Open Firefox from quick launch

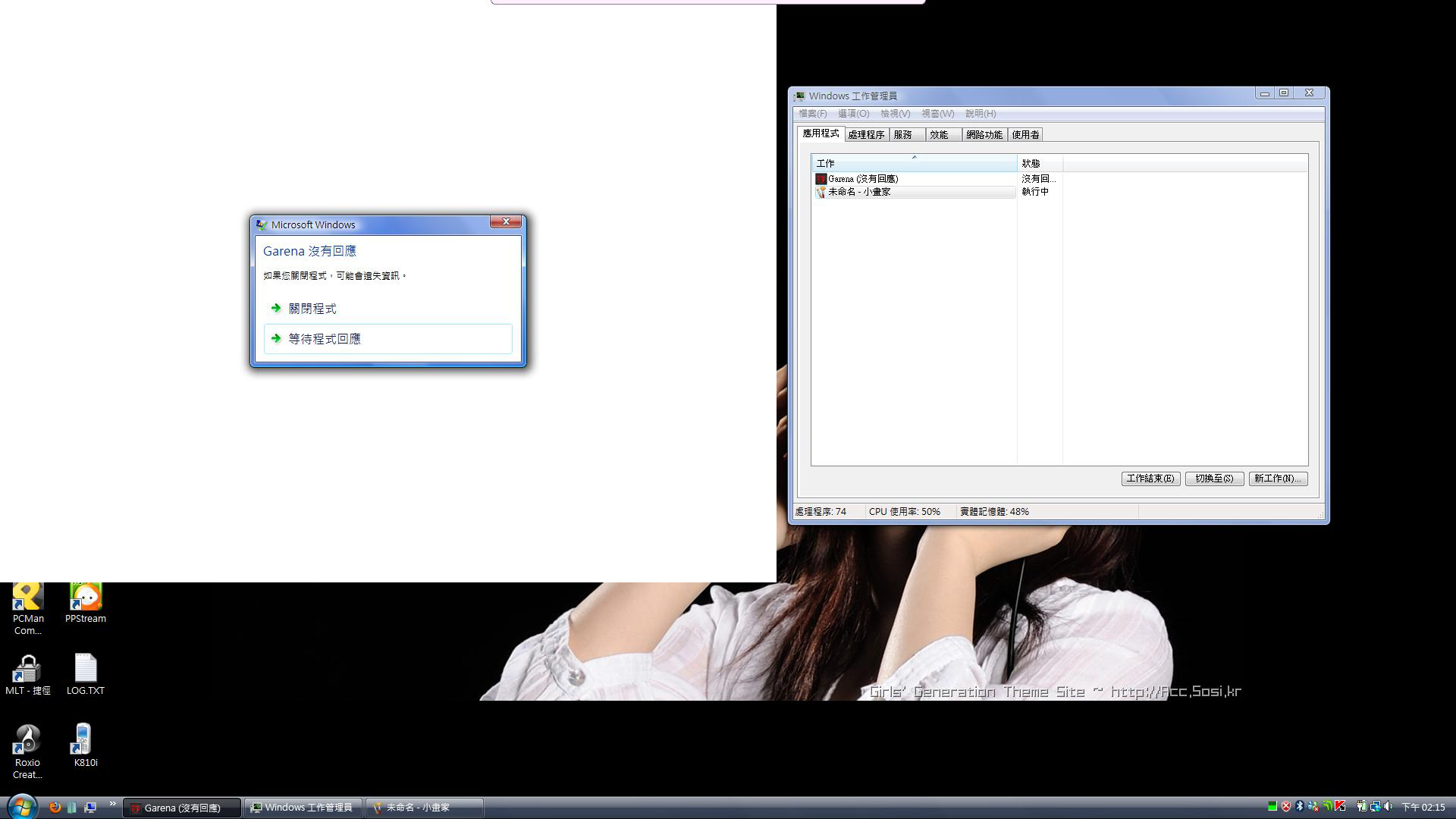tap(55, 807)
